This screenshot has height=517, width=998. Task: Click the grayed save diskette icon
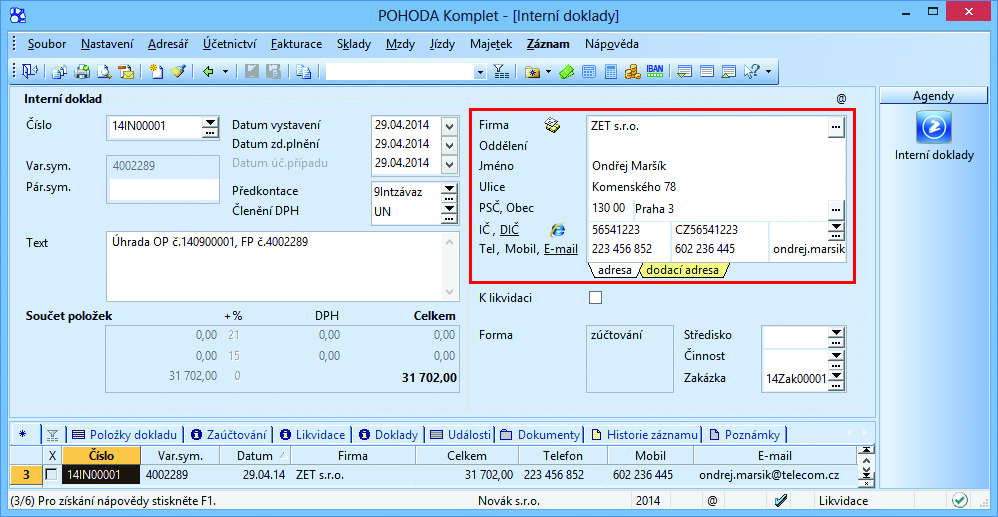point(252,72)
